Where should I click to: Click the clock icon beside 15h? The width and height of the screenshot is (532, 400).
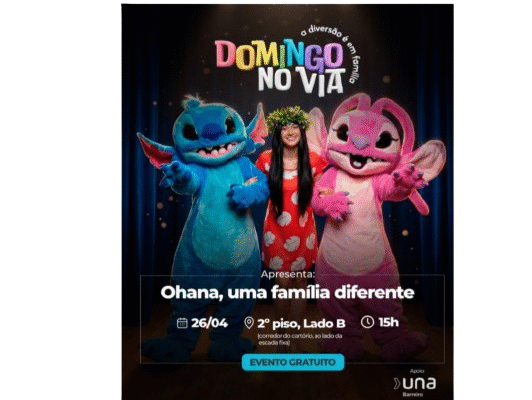(x=367, y=322)
